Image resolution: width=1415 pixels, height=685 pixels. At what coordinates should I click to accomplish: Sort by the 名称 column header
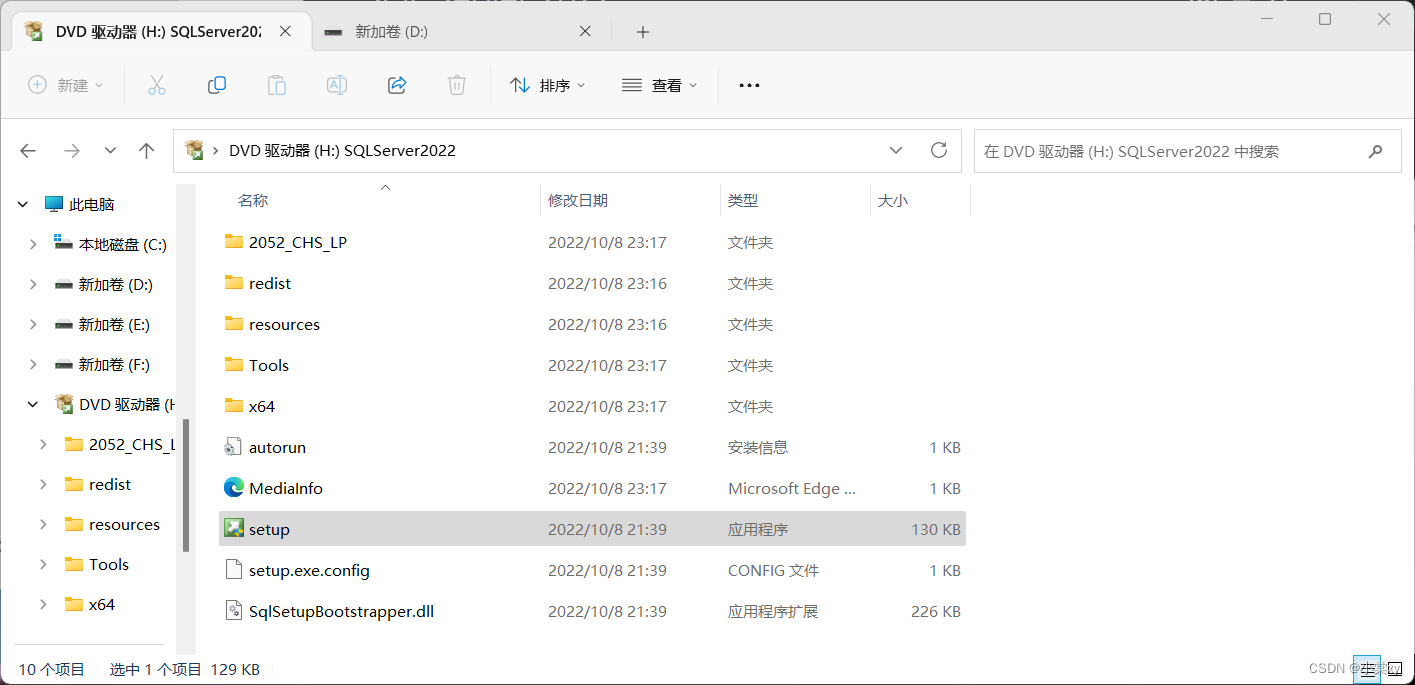(253, 200)
